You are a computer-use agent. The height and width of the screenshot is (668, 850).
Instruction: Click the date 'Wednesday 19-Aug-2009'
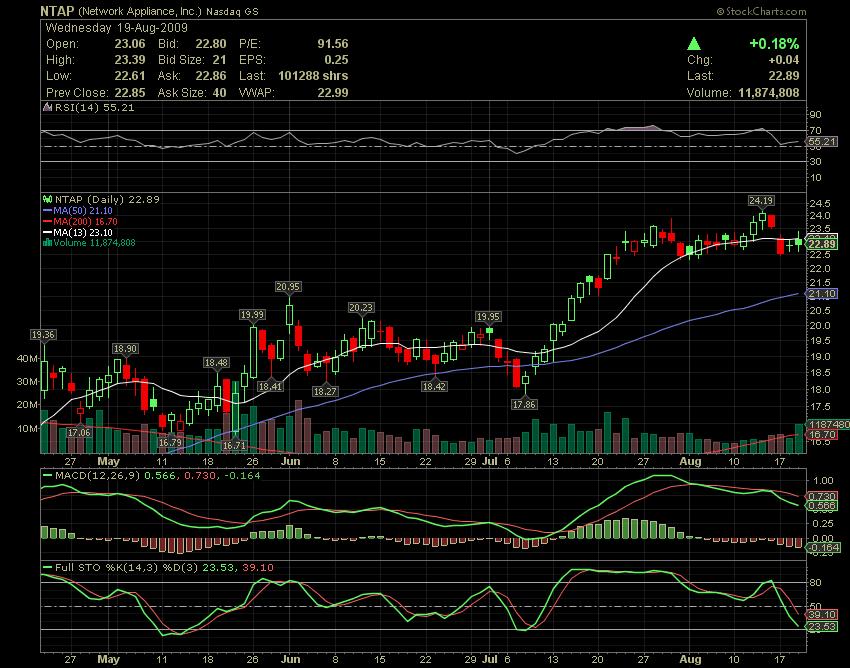[117, 28]
